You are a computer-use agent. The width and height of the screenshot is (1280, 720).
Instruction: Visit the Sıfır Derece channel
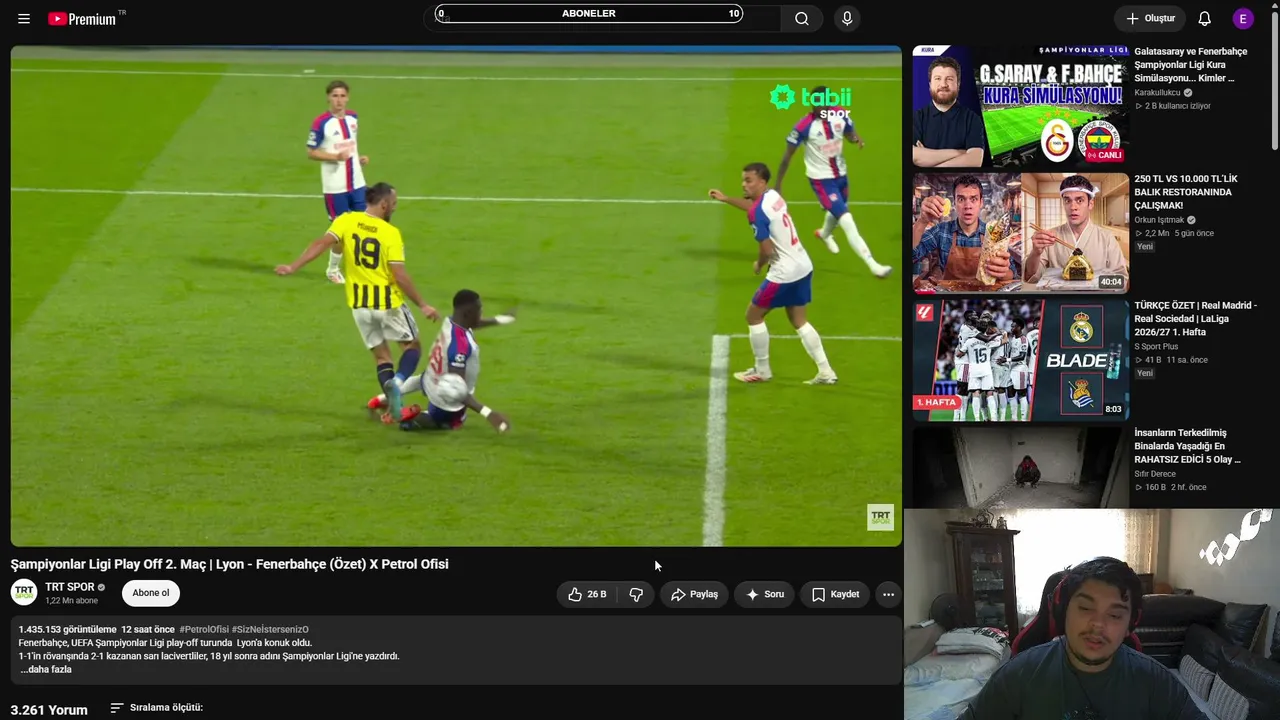click(x=1155, y=474)
